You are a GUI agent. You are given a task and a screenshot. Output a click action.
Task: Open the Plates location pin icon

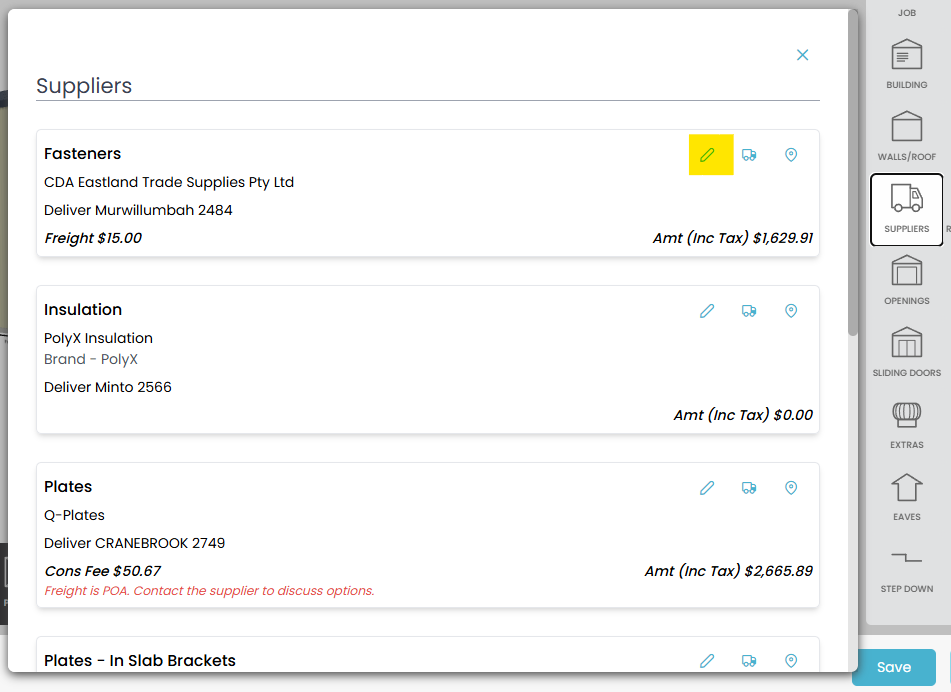coord(791,488)
